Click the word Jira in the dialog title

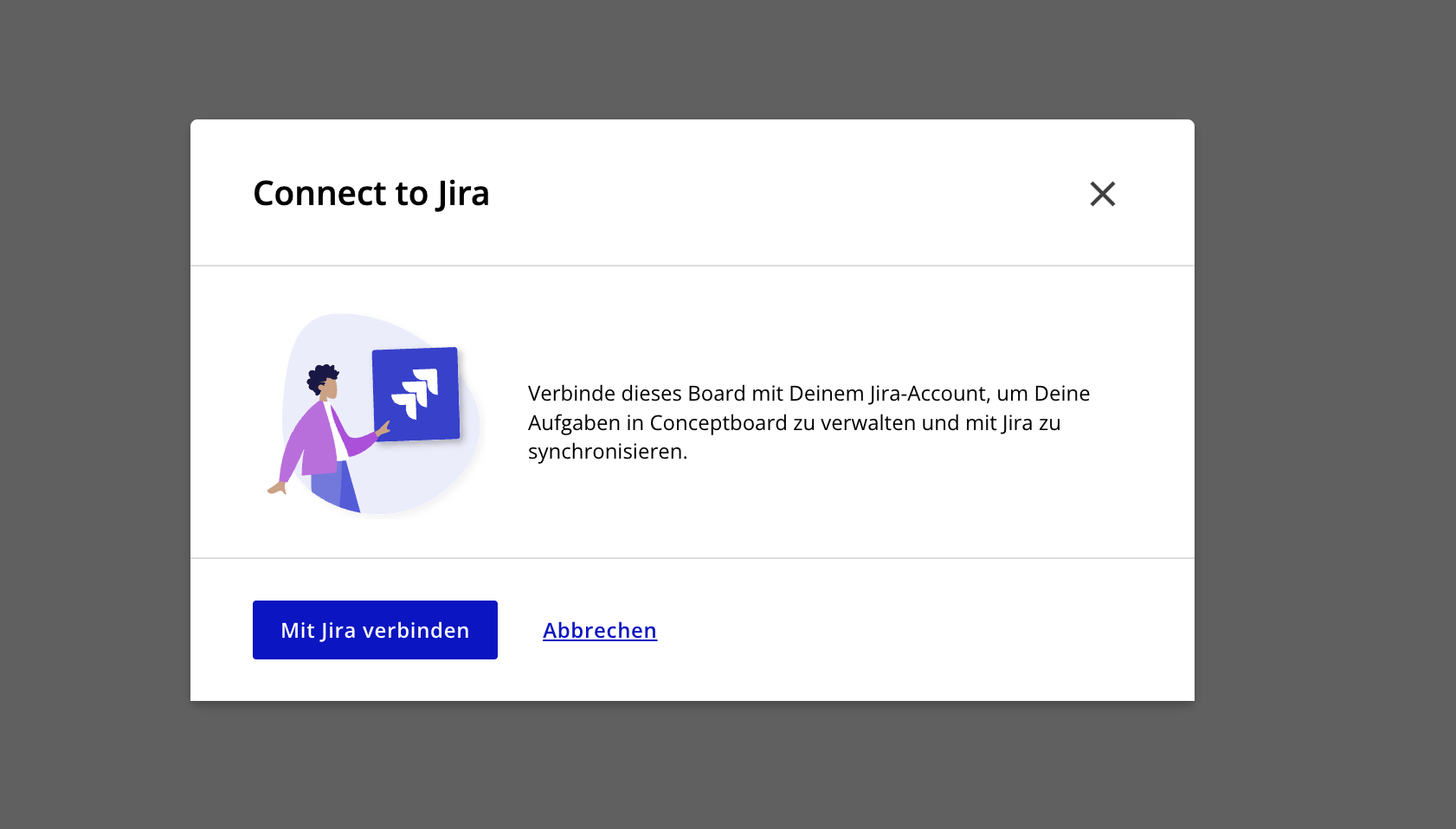tap(463, 194)
